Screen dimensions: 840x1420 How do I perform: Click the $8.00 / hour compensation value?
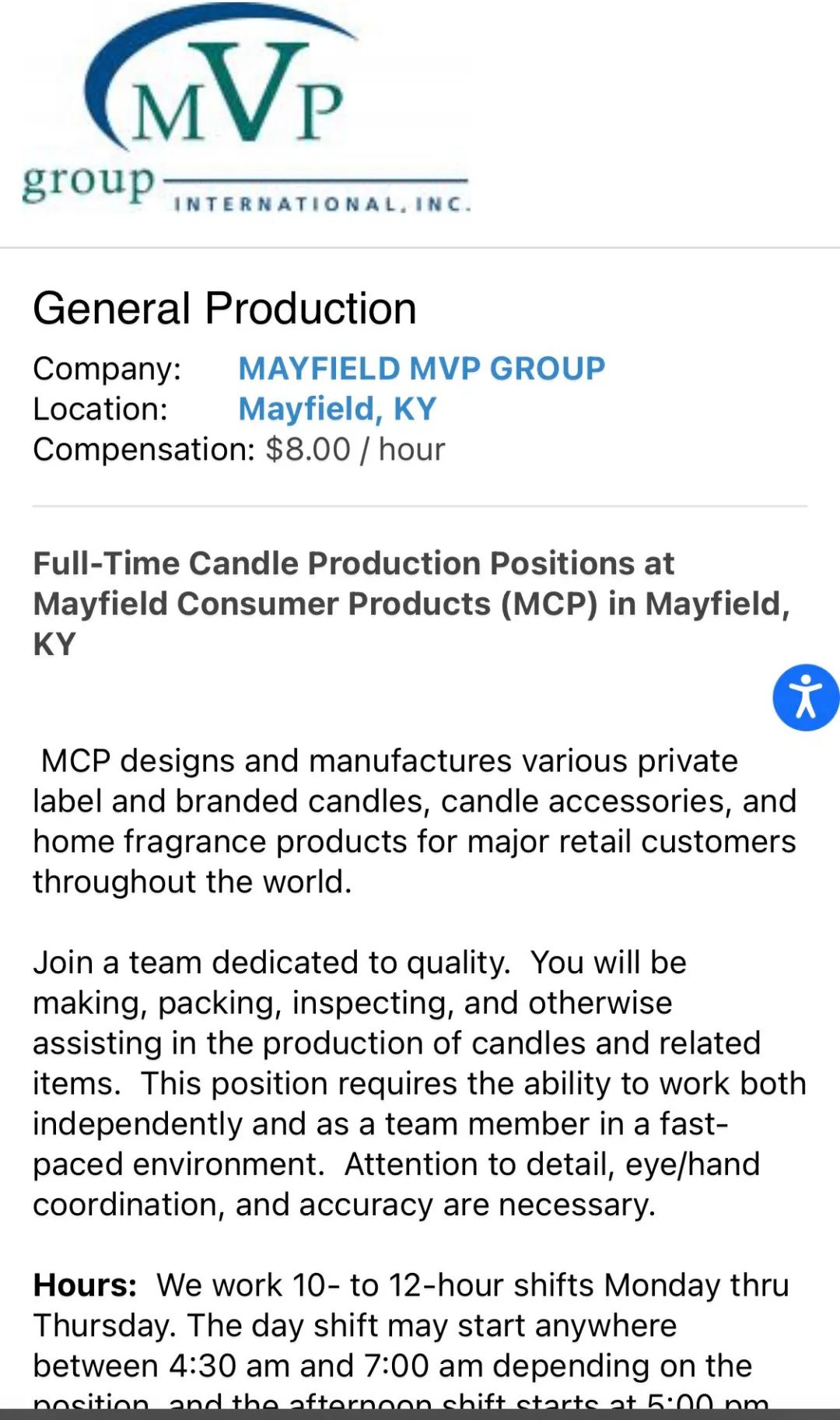(x=355, y=449)
